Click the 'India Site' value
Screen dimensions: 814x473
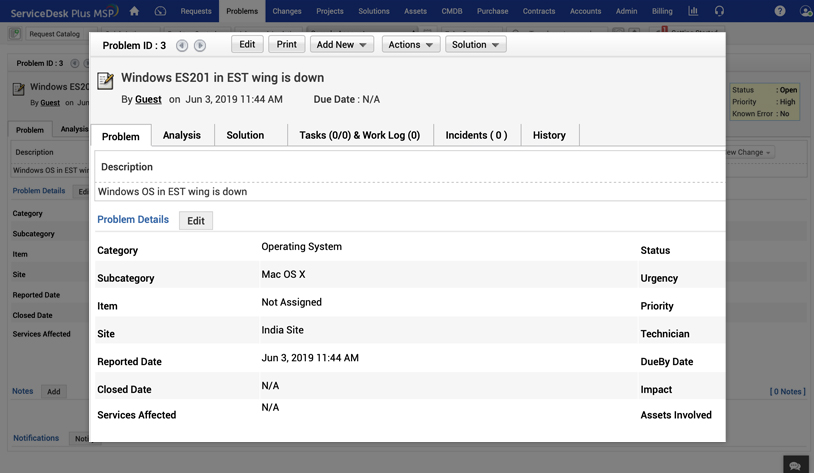coord(282,330)
